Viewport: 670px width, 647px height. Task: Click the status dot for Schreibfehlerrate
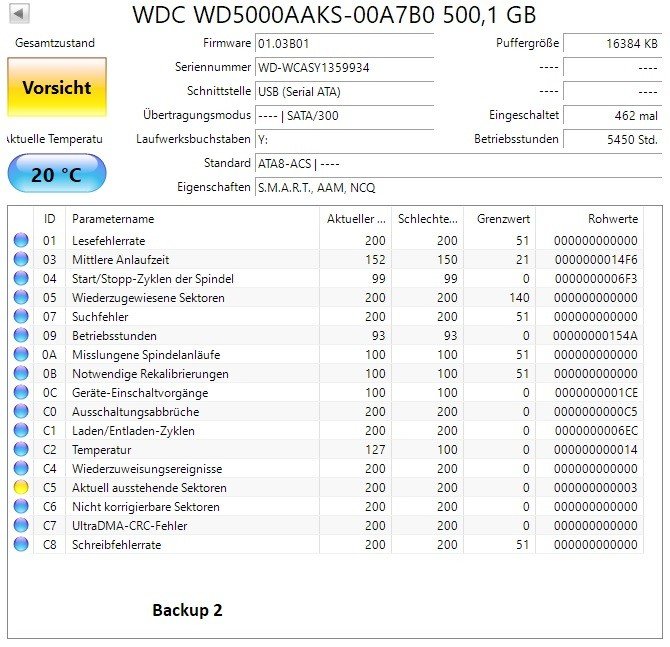21,544
